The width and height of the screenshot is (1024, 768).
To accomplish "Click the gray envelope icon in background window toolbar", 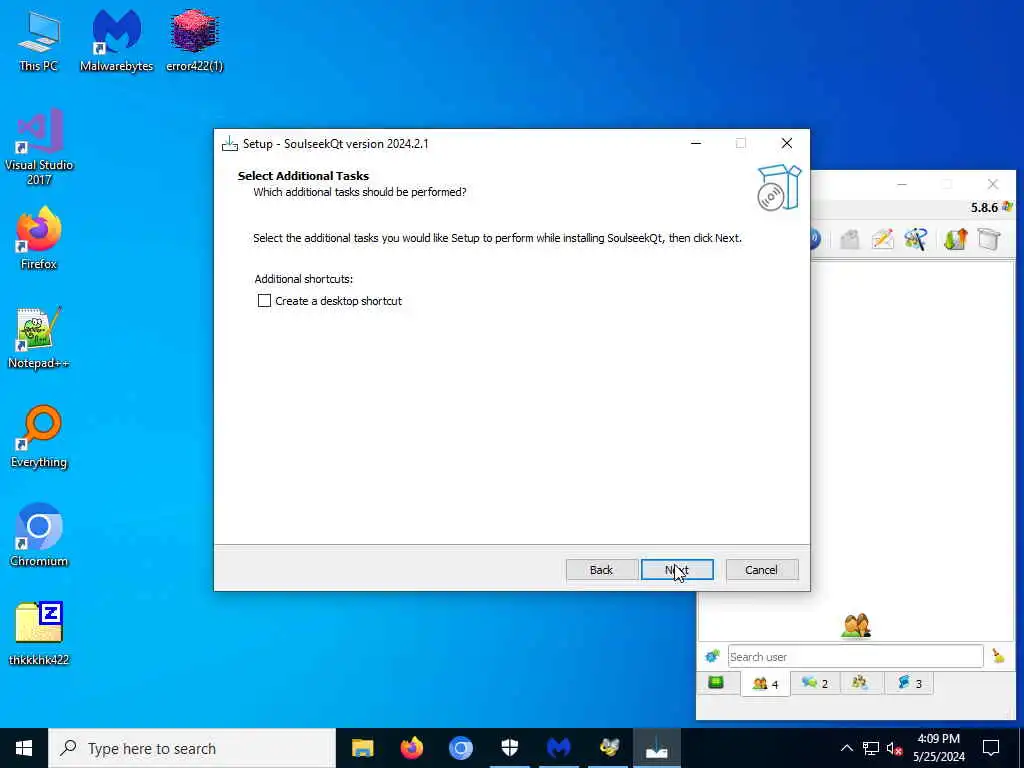I will point(849,239).
